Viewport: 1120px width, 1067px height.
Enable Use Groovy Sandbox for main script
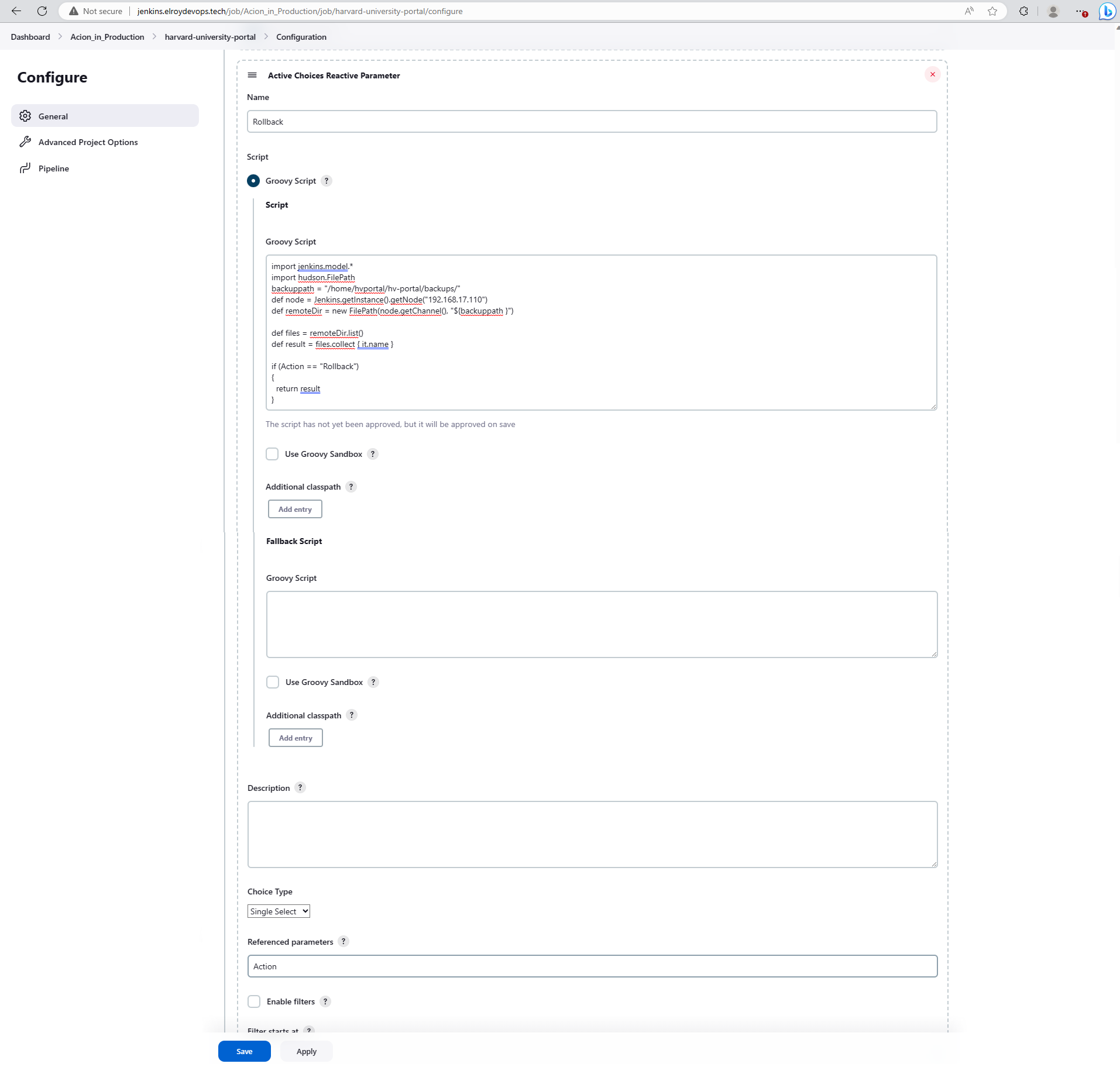[x=272, y=454]
